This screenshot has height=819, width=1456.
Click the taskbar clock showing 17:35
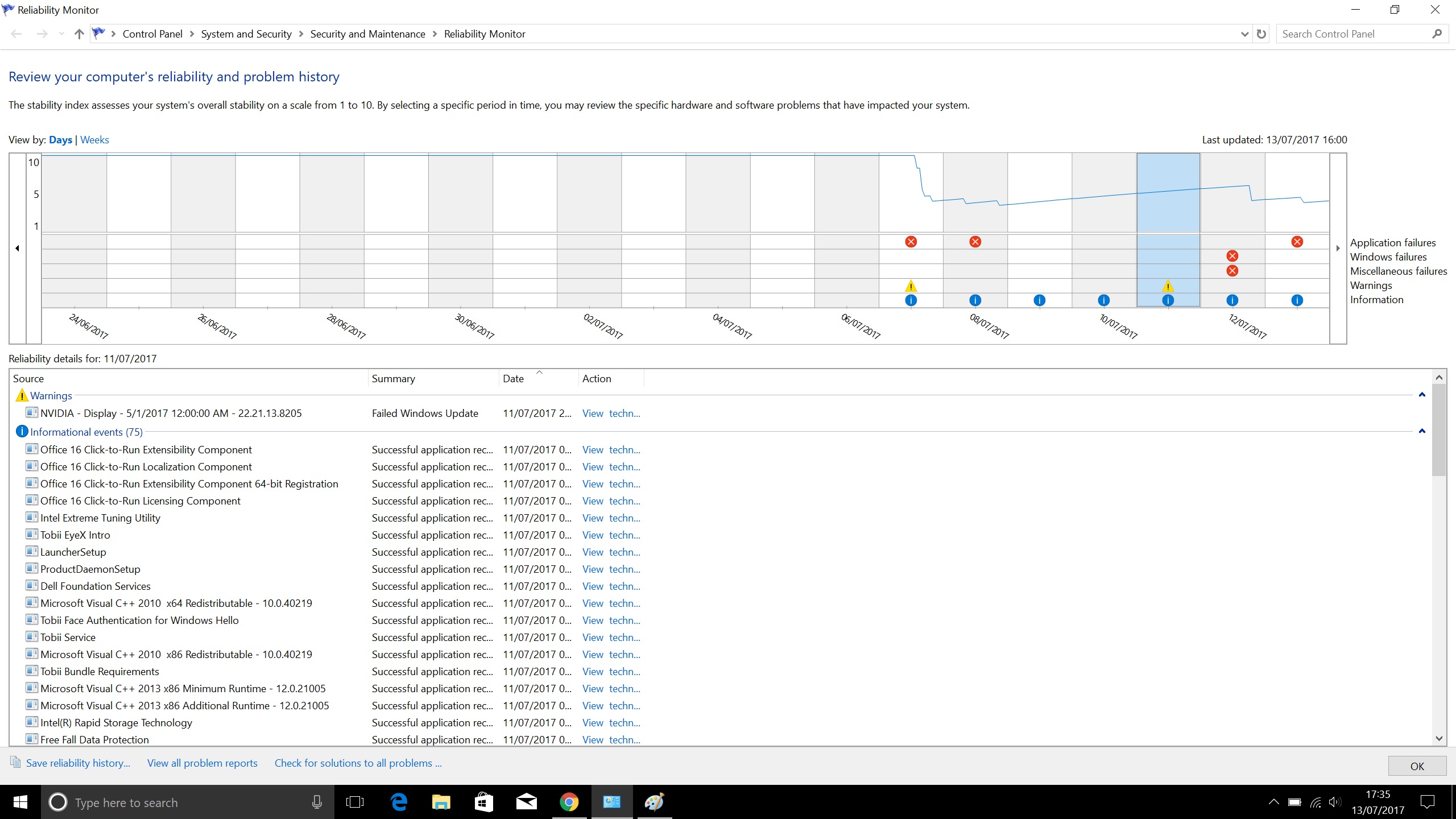tap(1378, 803)
